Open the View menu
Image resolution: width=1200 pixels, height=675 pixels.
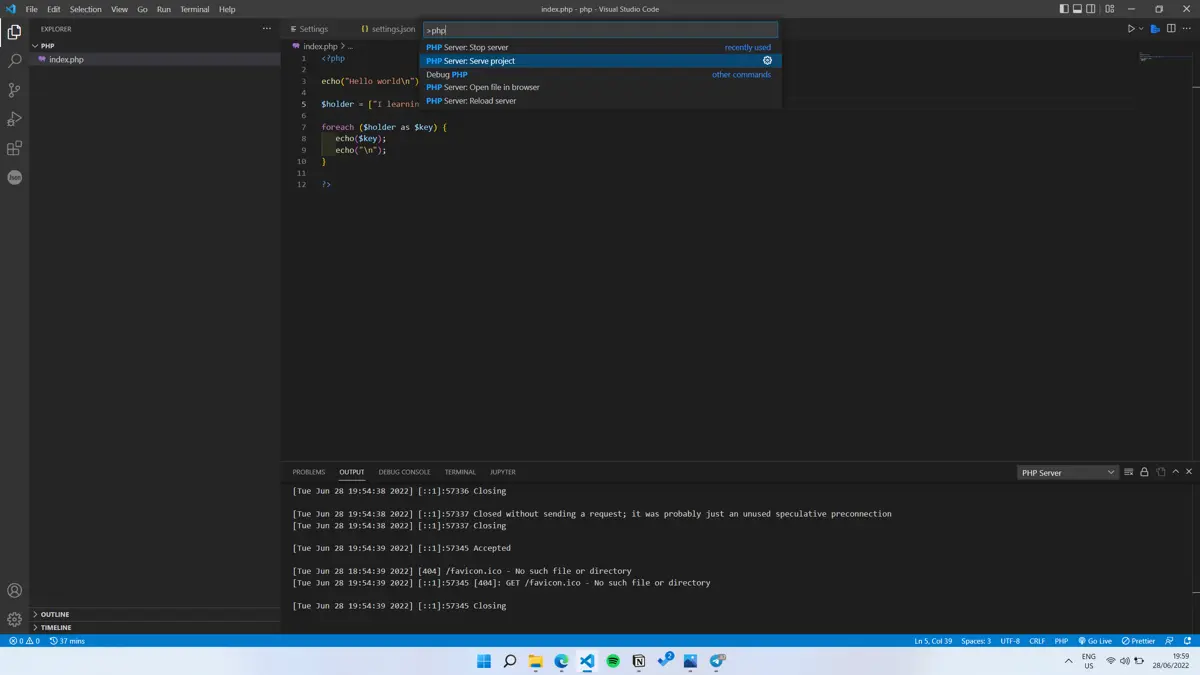[119, 9]
